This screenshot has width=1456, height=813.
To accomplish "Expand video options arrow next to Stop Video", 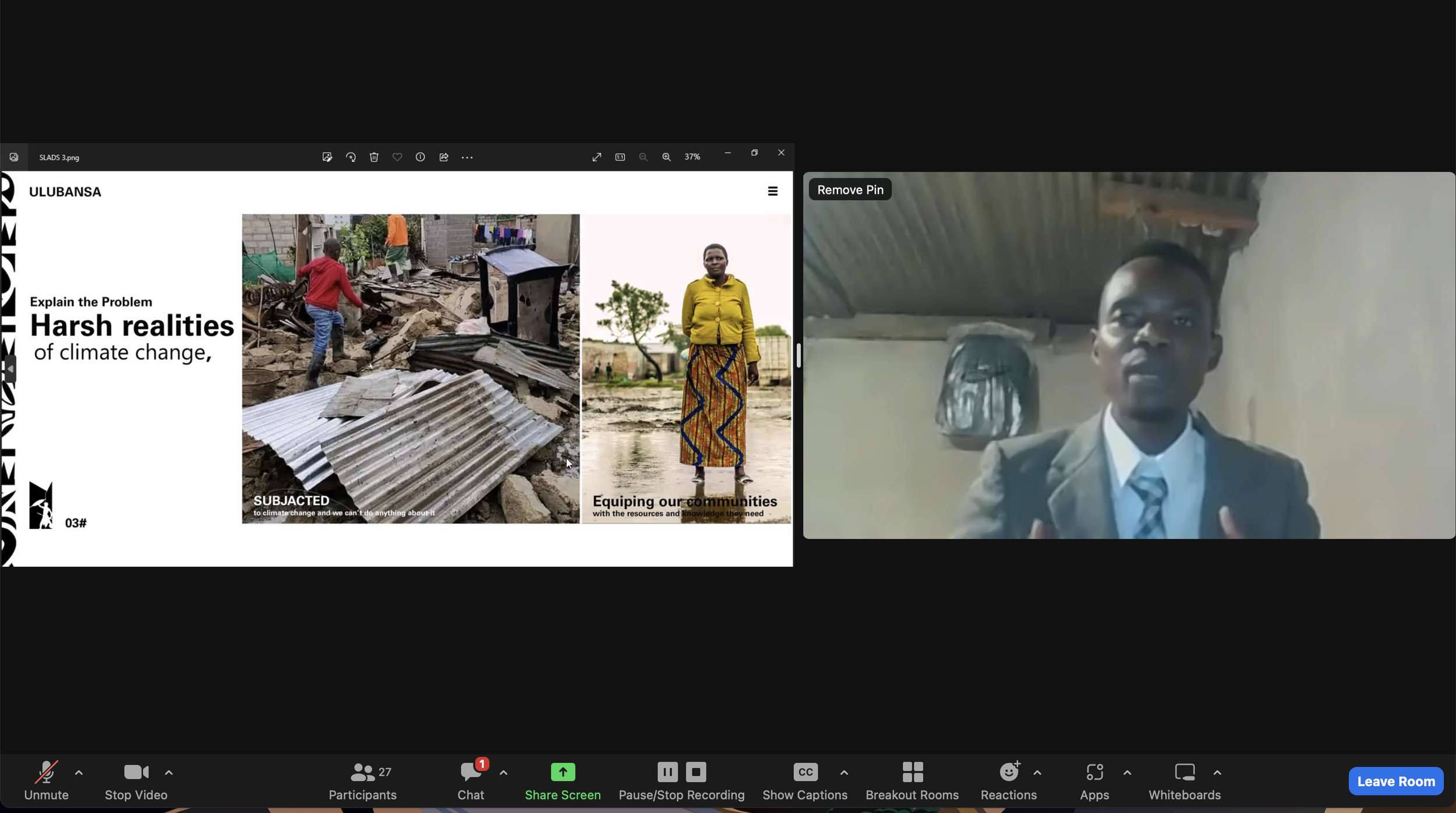I will pyautogui.click(x=168, y=773).
